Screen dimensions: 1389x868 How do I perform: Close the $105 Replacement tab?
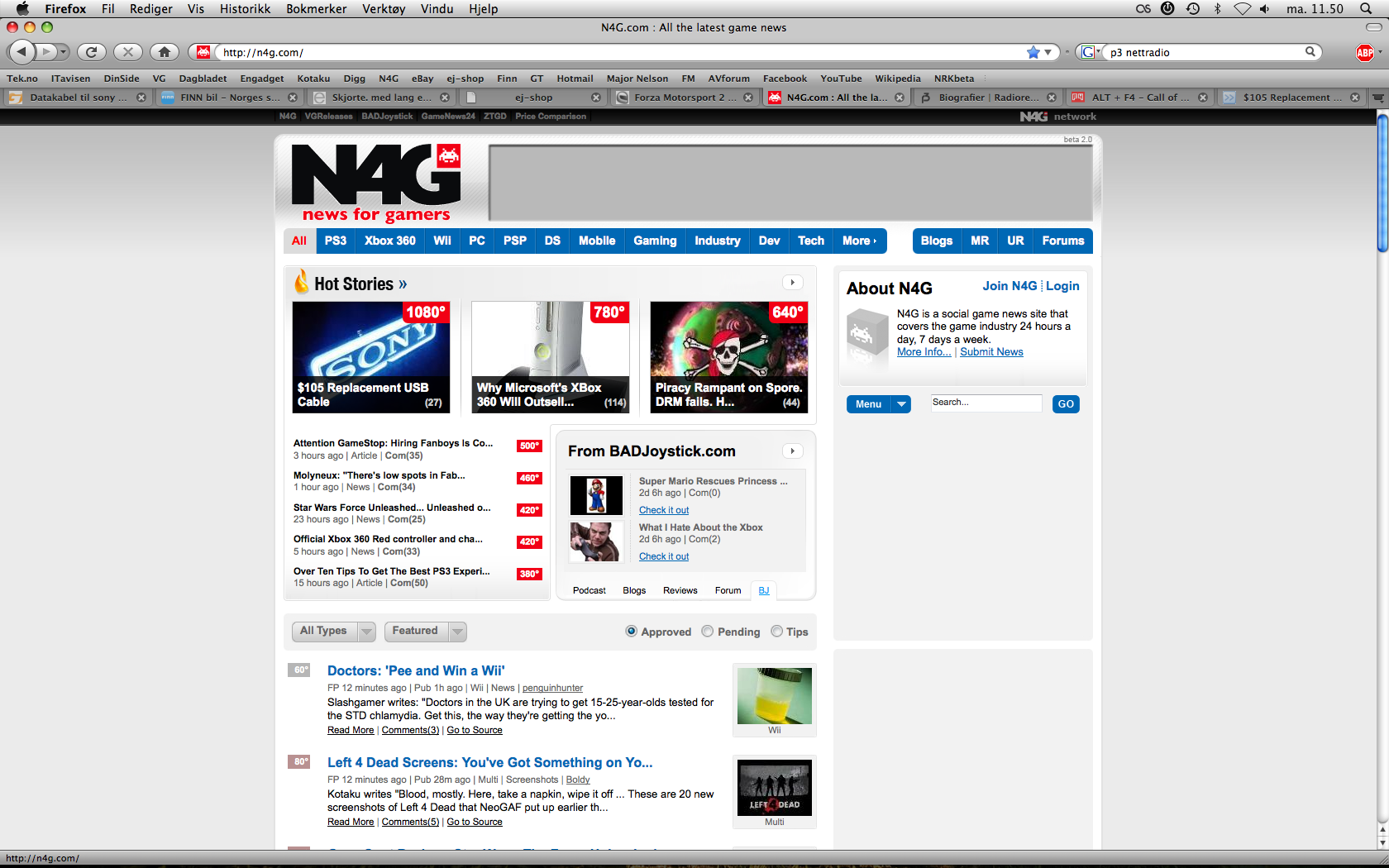1355,98
